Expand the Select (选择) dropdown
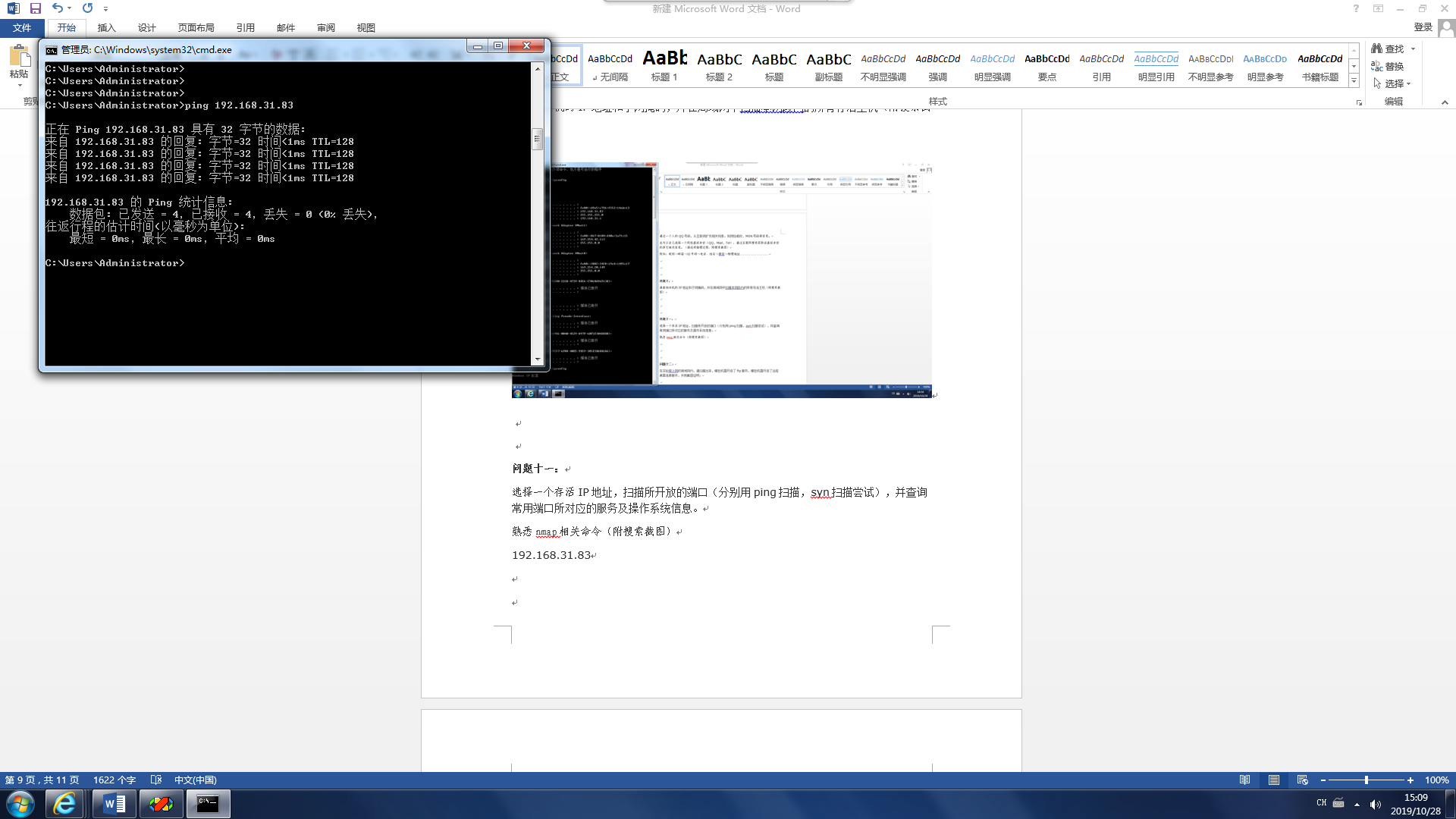Screen dimensions: 1456x819 pos(1408,83)
